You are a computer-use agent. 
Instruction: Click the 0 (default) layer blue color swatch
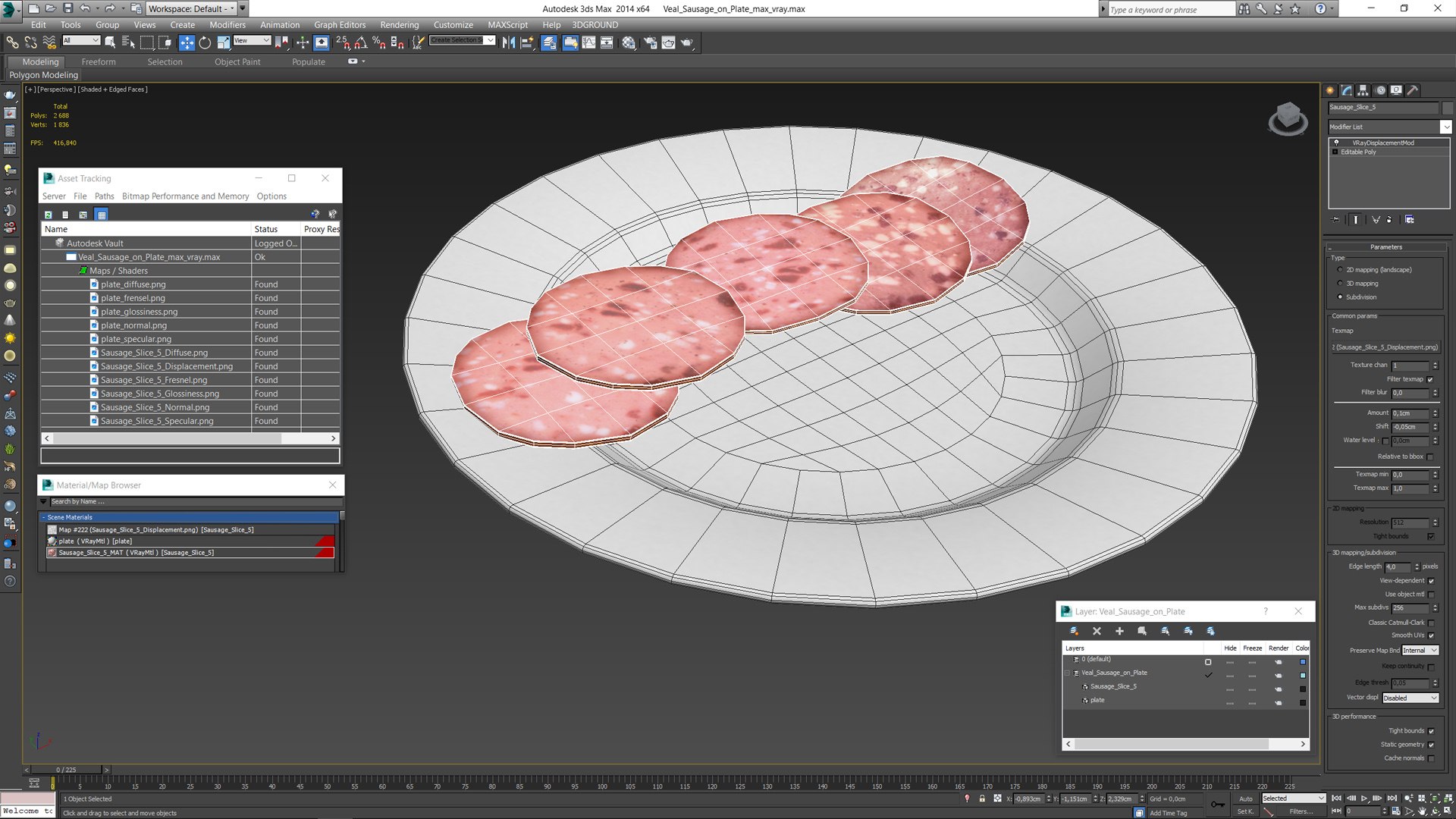pyautogui.click(x=1303, y=662)
